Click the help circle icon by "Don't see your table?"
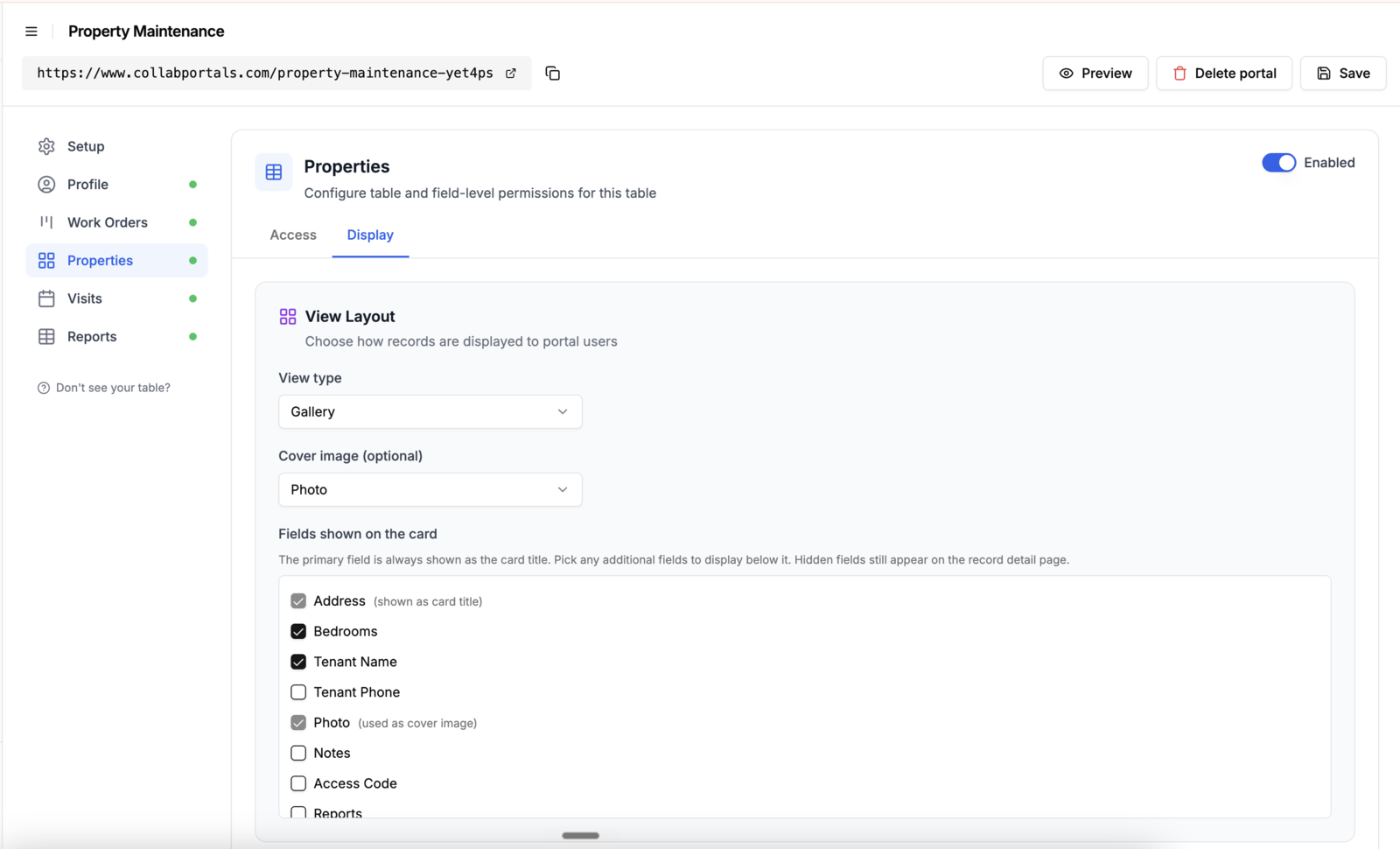The height and width of the screenshot is (849, 1400). click(44, 388)
